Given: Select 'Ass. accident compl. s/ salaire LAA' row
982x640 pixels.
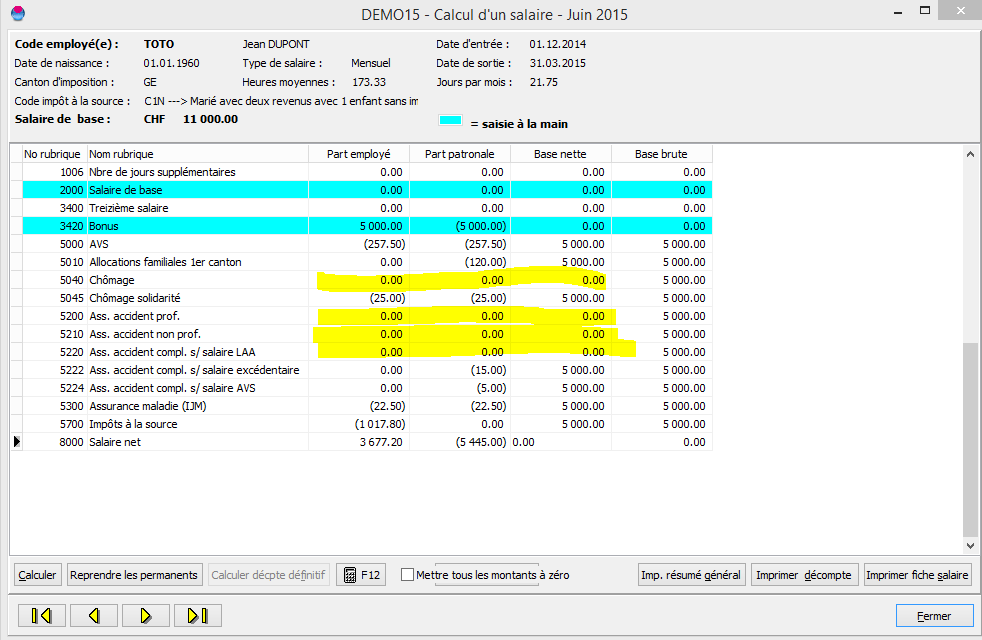Looking at the screenshot, I should pos(367,352).
